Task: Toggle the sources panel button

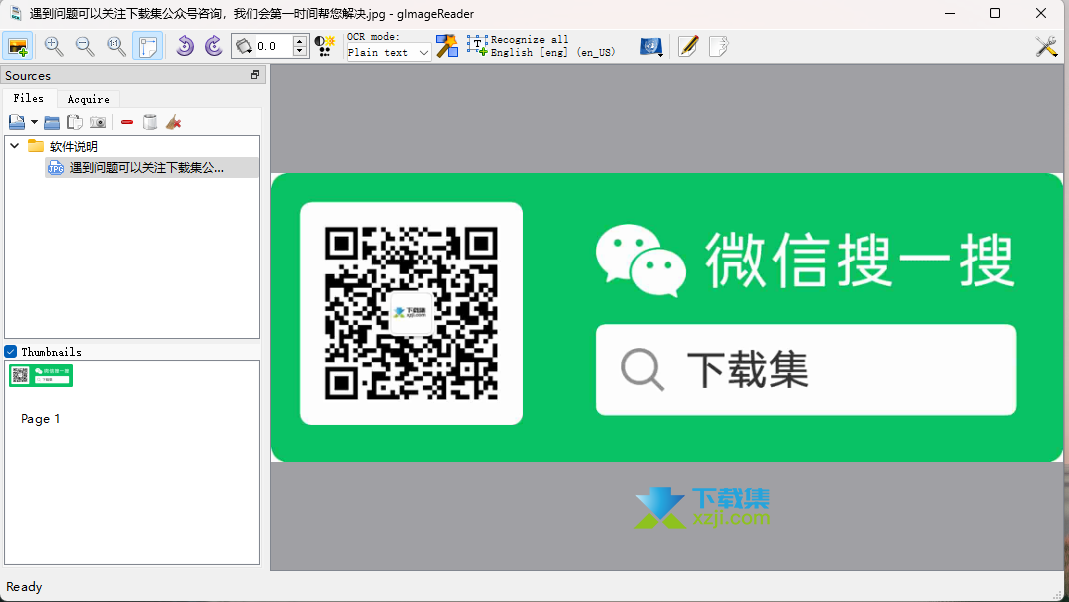Action: pyautogui.click(x=18, y=46)
